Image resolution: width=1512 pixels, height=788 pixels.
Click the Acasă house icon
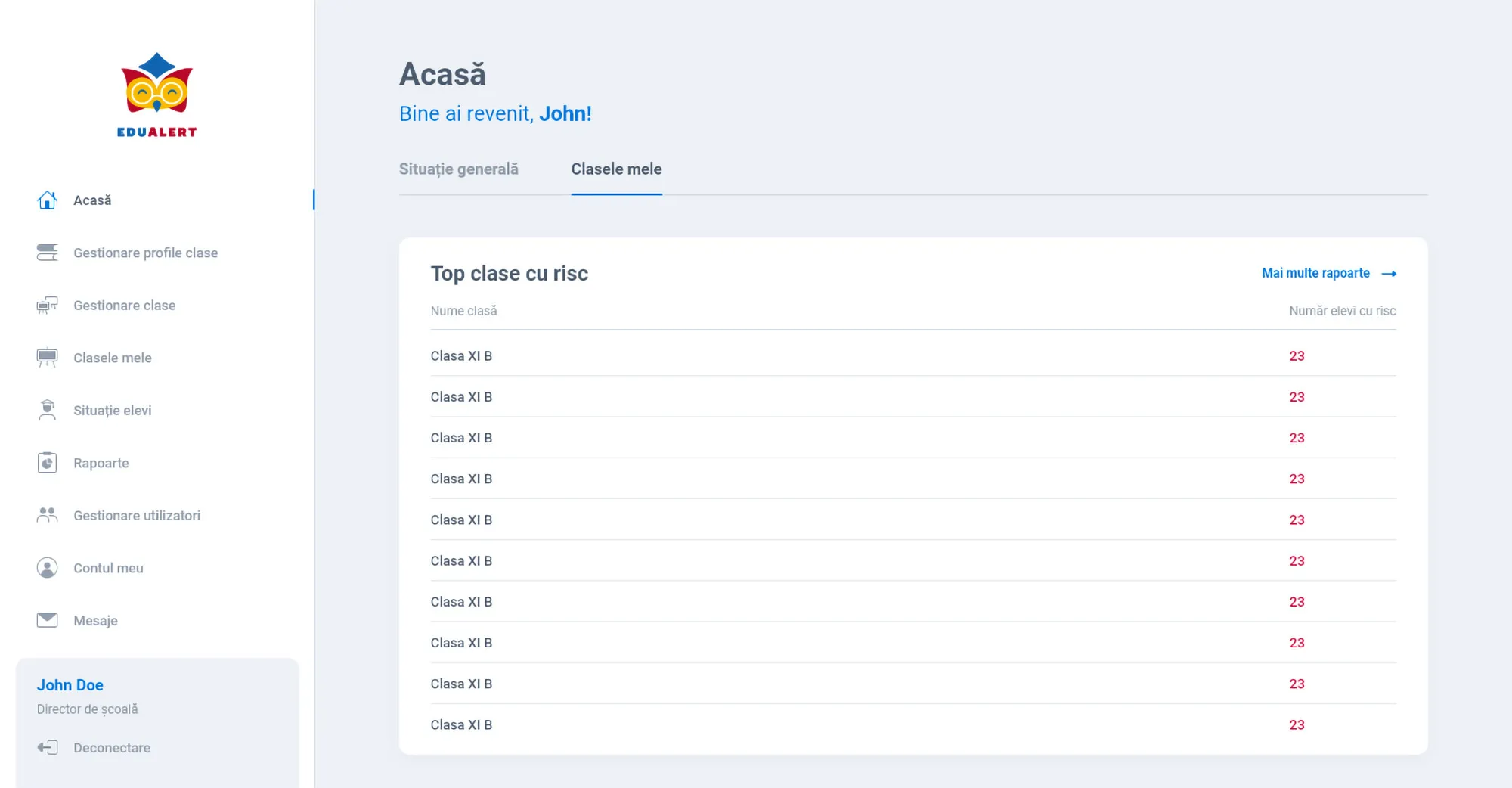coord(47,200)
